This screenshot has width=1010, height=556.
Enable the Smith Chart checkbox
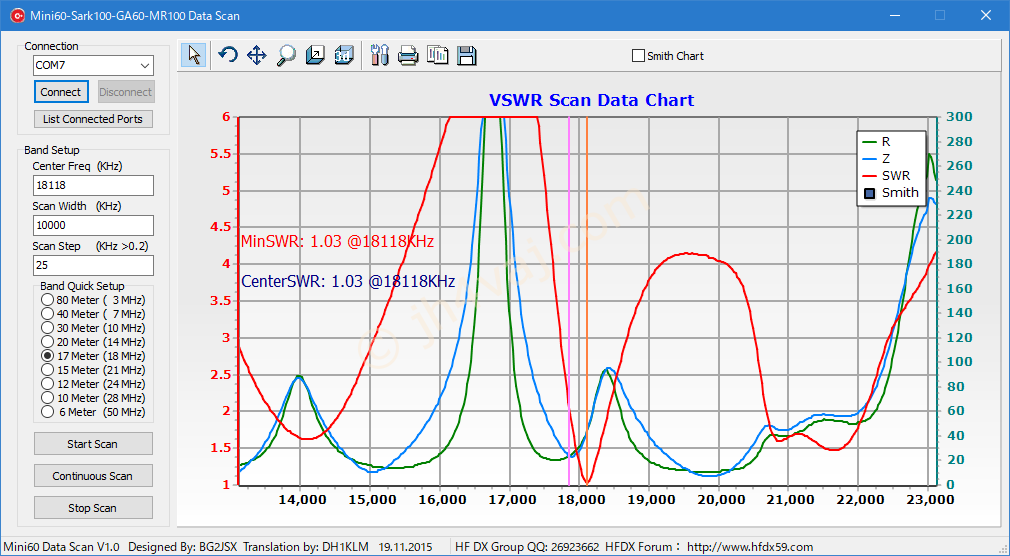coord(638,56)
